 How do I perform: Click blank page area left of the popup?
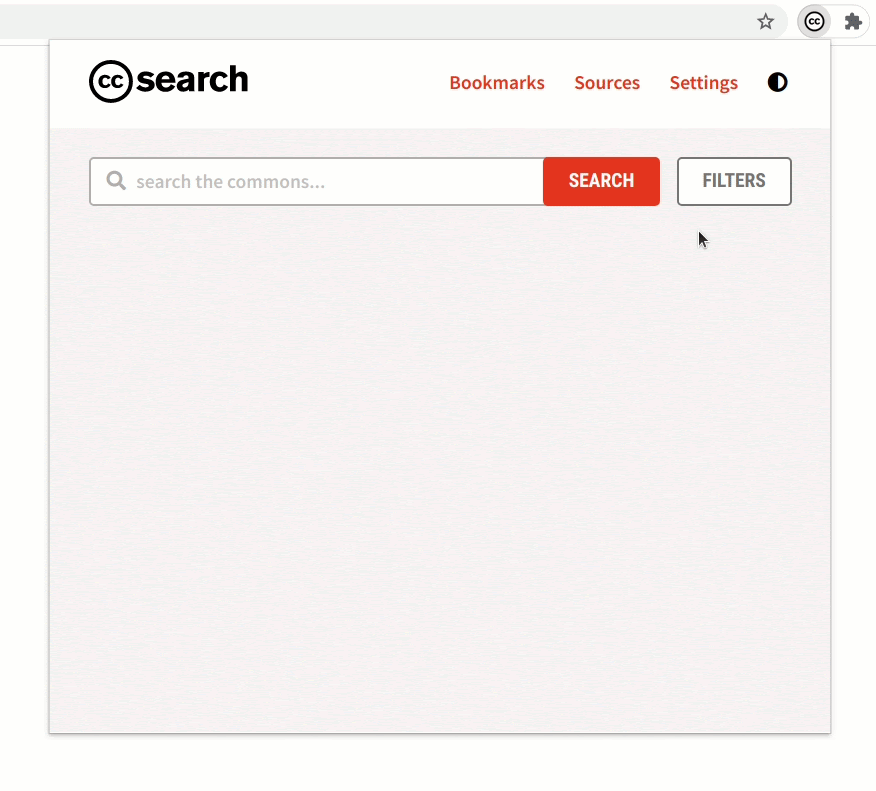click(x=24, y=391)
